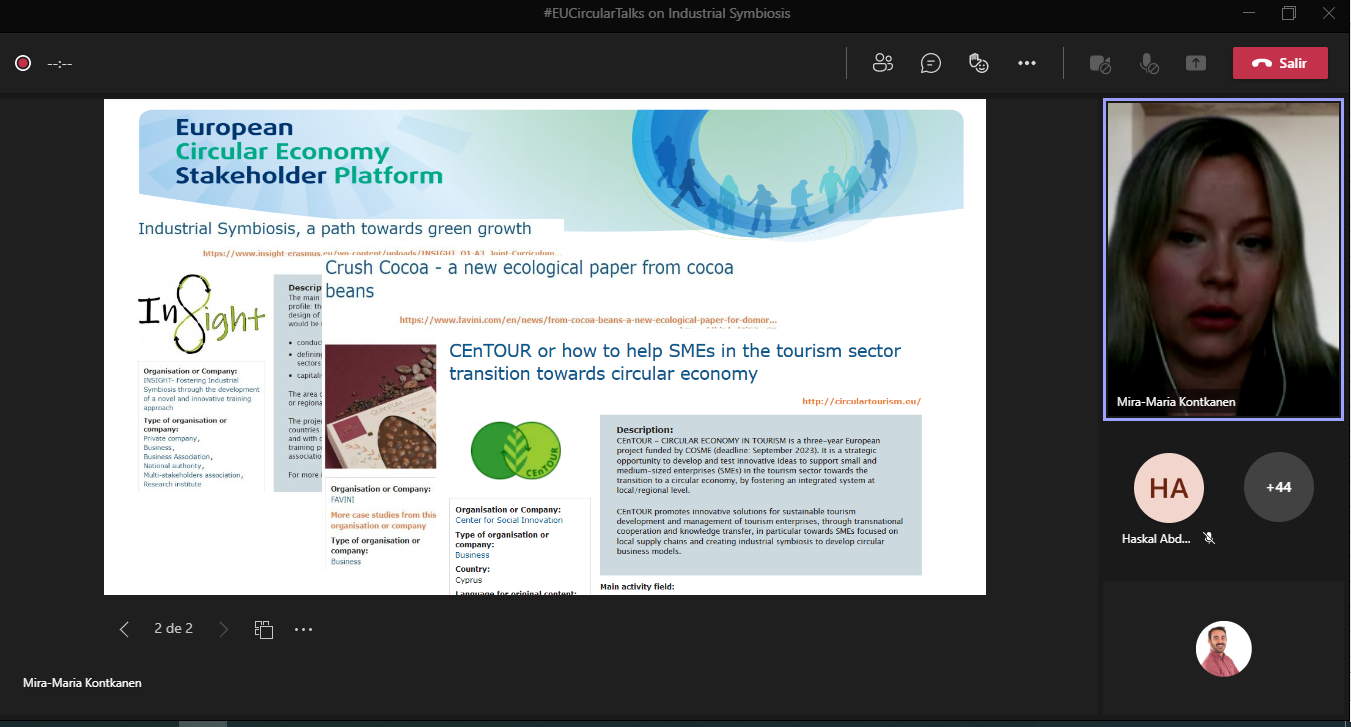Show the +44 additional participants
This screenshot has width=1351, height=727.
tap(1278, 487)
